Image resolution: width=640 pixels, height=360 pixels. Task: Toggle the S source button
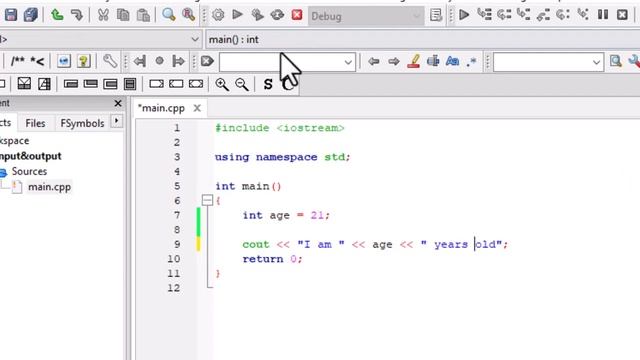pyautogui.click(x=268, y=84)
